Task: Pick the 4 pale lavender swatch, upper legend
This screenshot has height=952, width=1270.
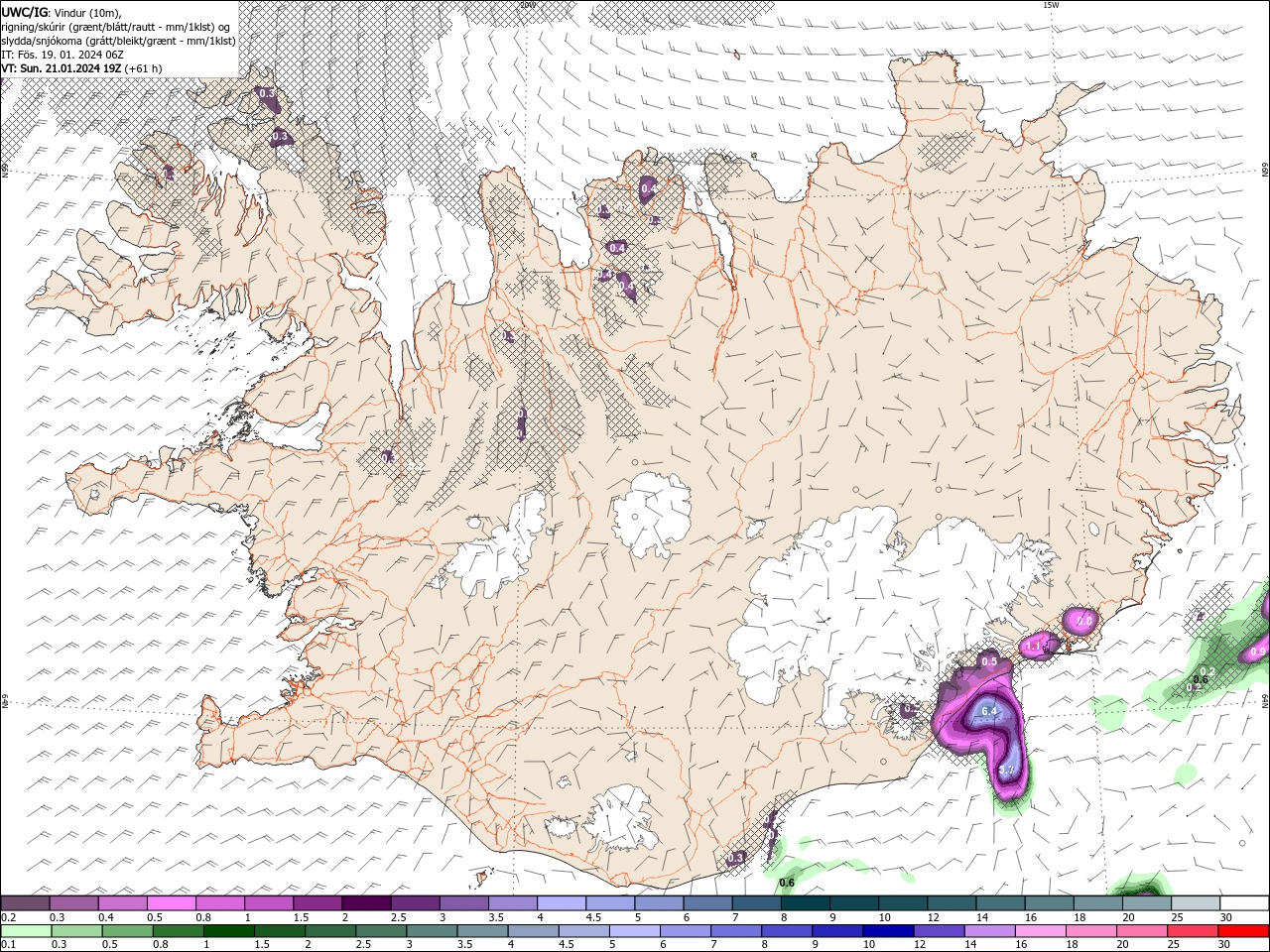Action: pyautogui.click(x=561, y=903)
